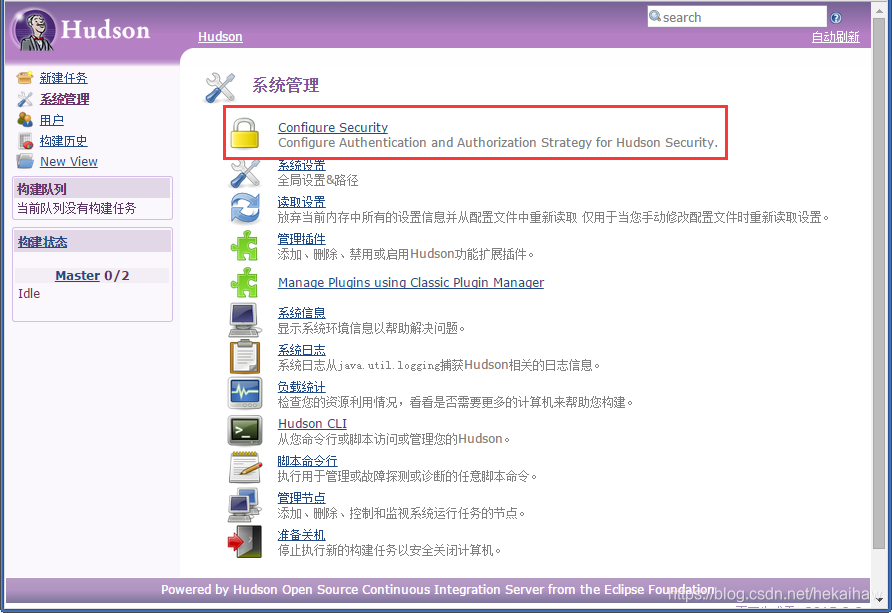Click the 新建任务 box icon in sidebar

[24, 77]
